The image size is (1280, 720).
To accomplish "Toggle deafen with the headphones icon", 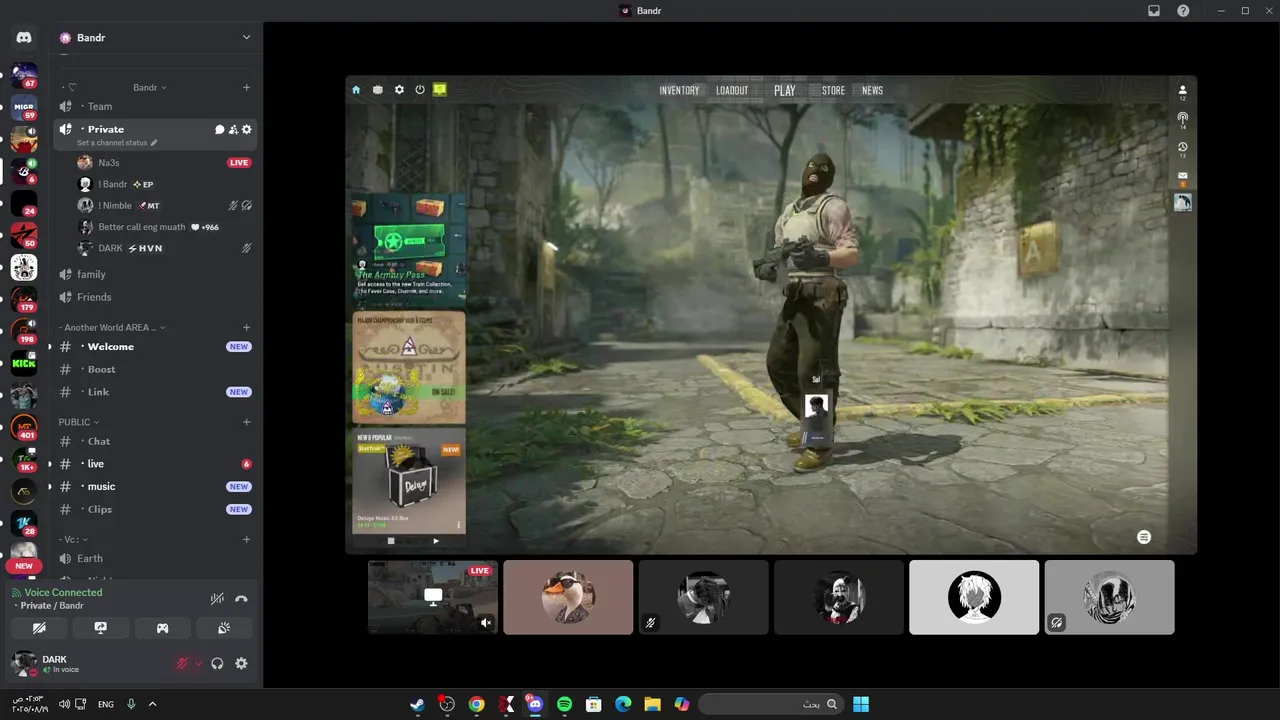I will (217, 663).
